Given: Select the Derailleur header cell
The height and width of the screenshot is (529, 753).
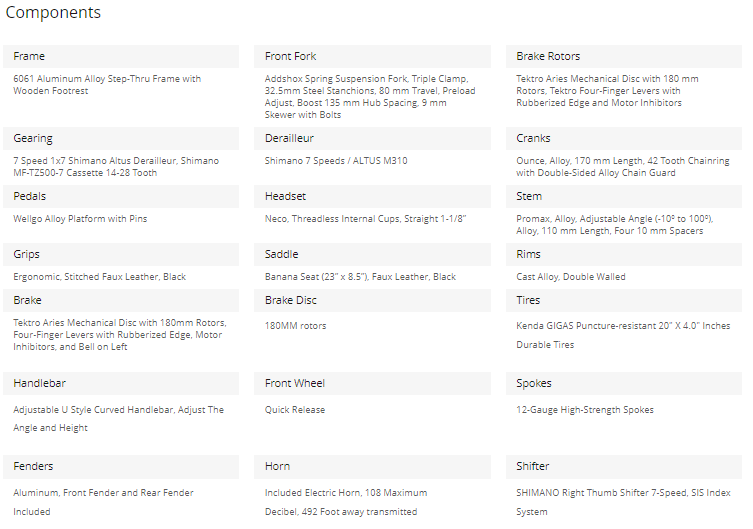Looking at the screenshot, I should pyautogui.click(x=372, y=138).
